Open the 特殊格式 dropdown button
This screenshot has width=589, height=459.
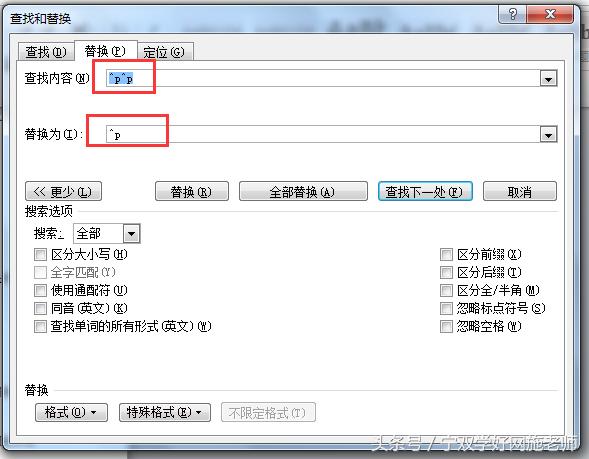(x=165, y=412)
